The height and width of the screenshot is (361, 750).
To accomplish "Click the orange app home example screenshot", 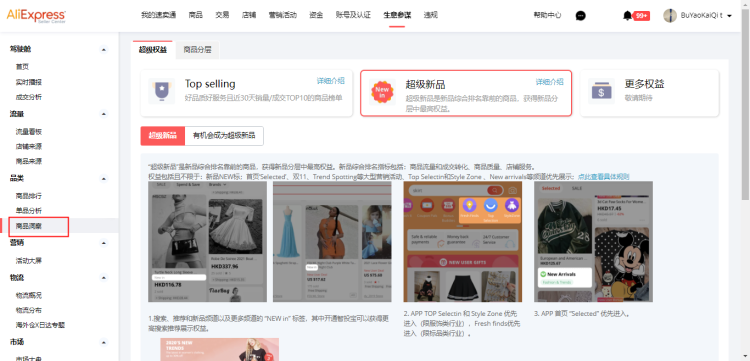I will [x=463, y=241].
